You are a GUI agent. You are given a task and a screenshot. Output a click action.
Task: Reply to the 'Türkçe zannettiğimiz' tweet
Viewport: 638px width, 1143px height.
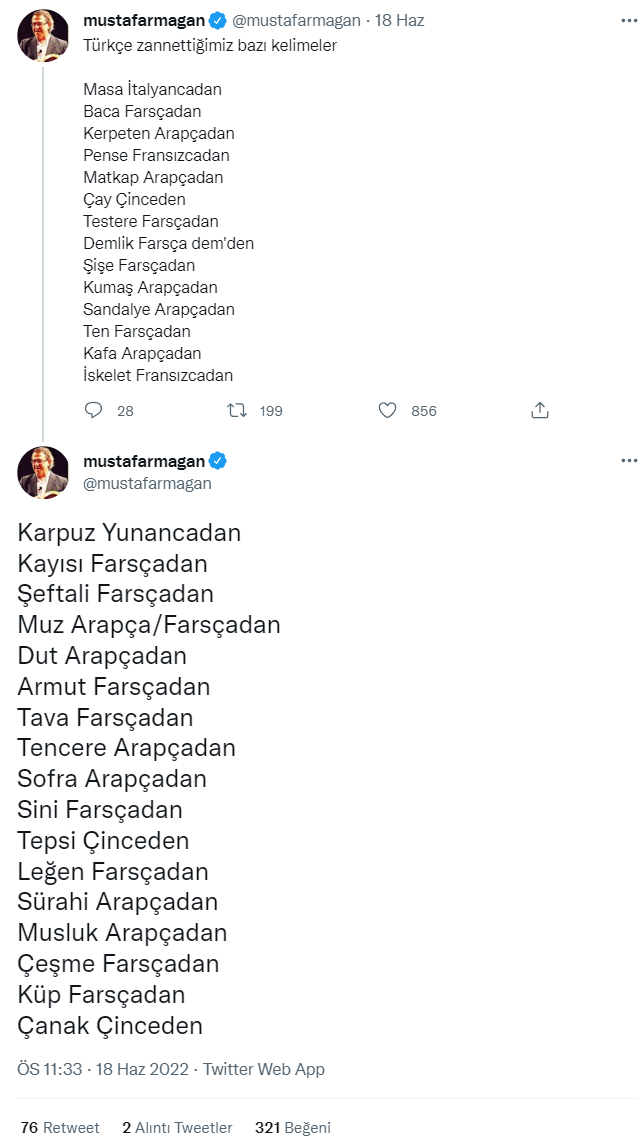(93, 410)
